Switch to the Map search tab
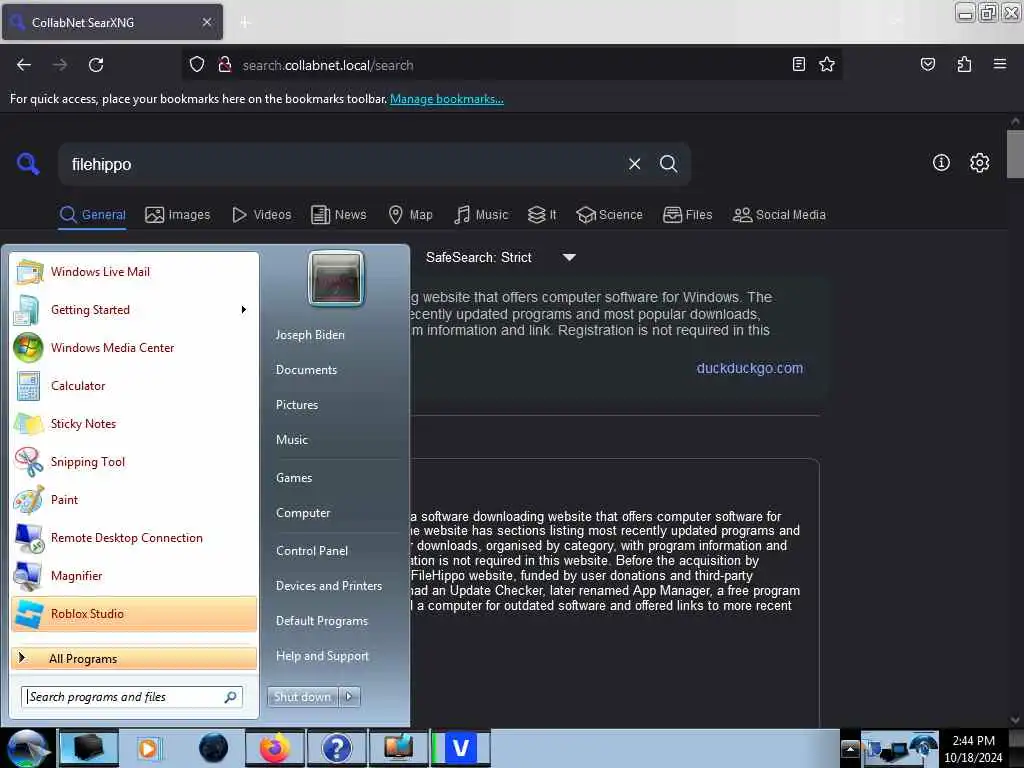Screen dimensions: 1024x768 [410, 215]
